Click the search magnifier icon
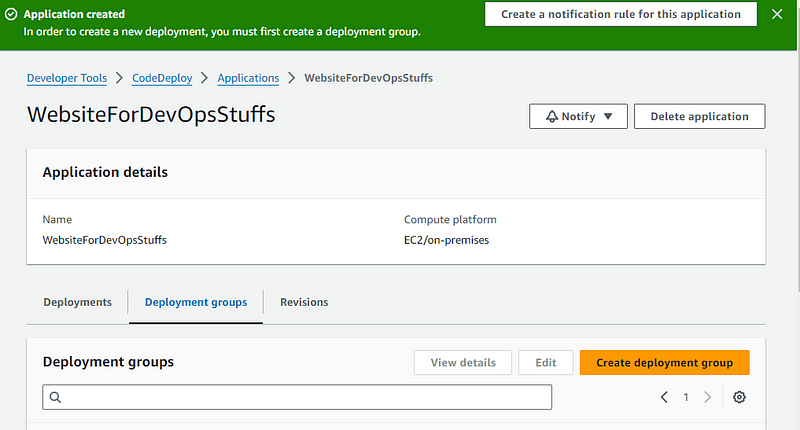 [56, 397]
